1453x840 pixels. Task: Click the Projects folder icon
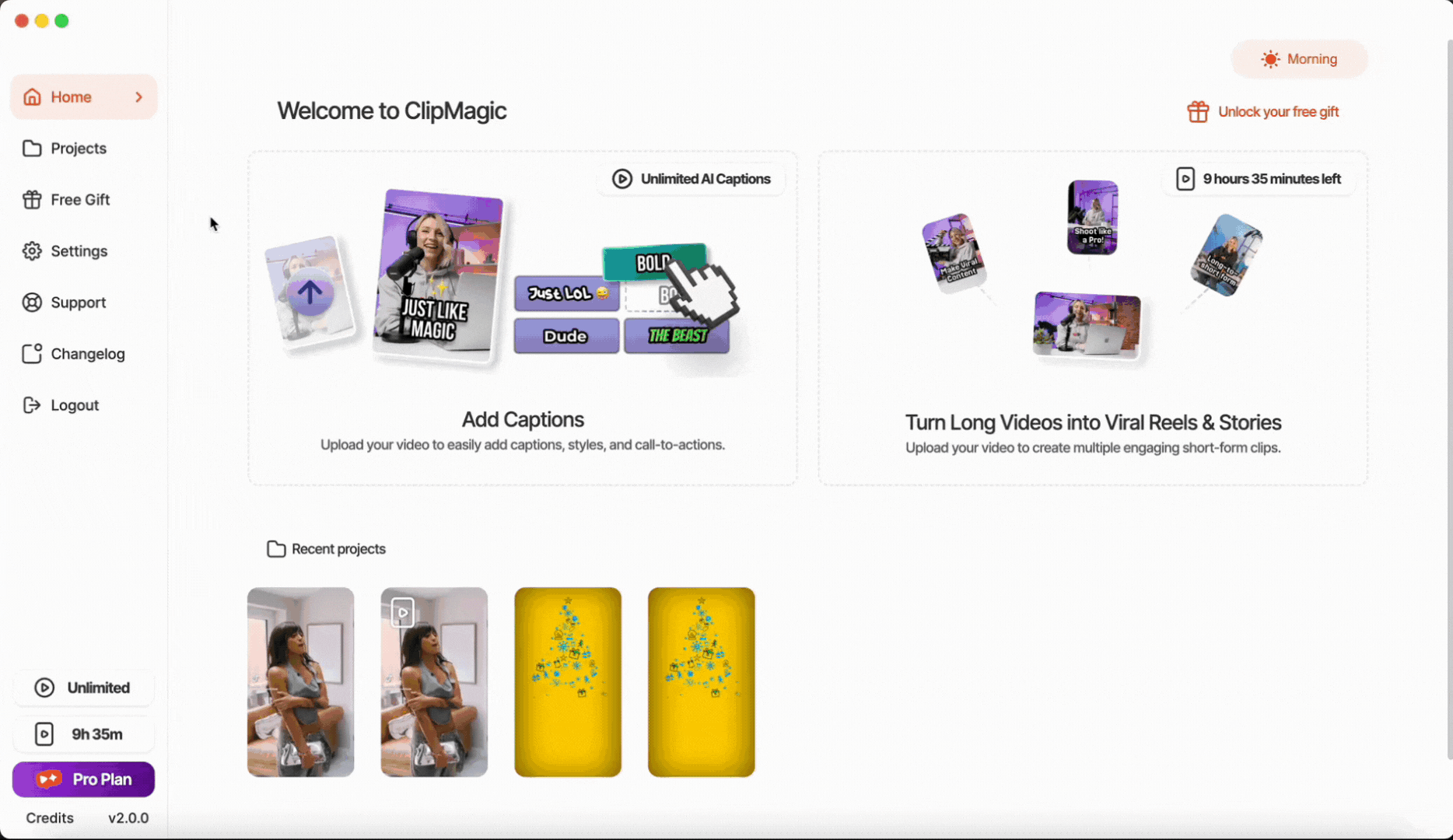[32, 149]
